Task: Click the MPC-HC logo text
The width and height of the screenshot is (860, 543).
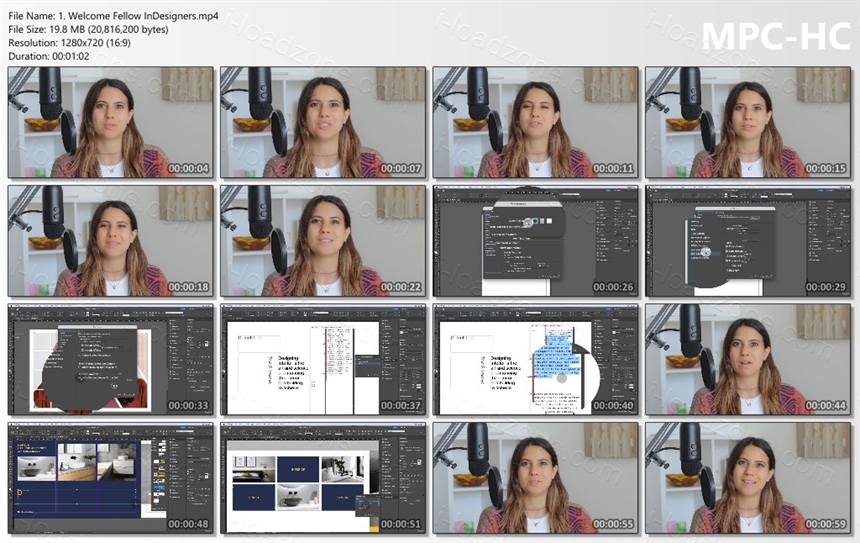Action: pyautogui.click(x=776, y=36)
